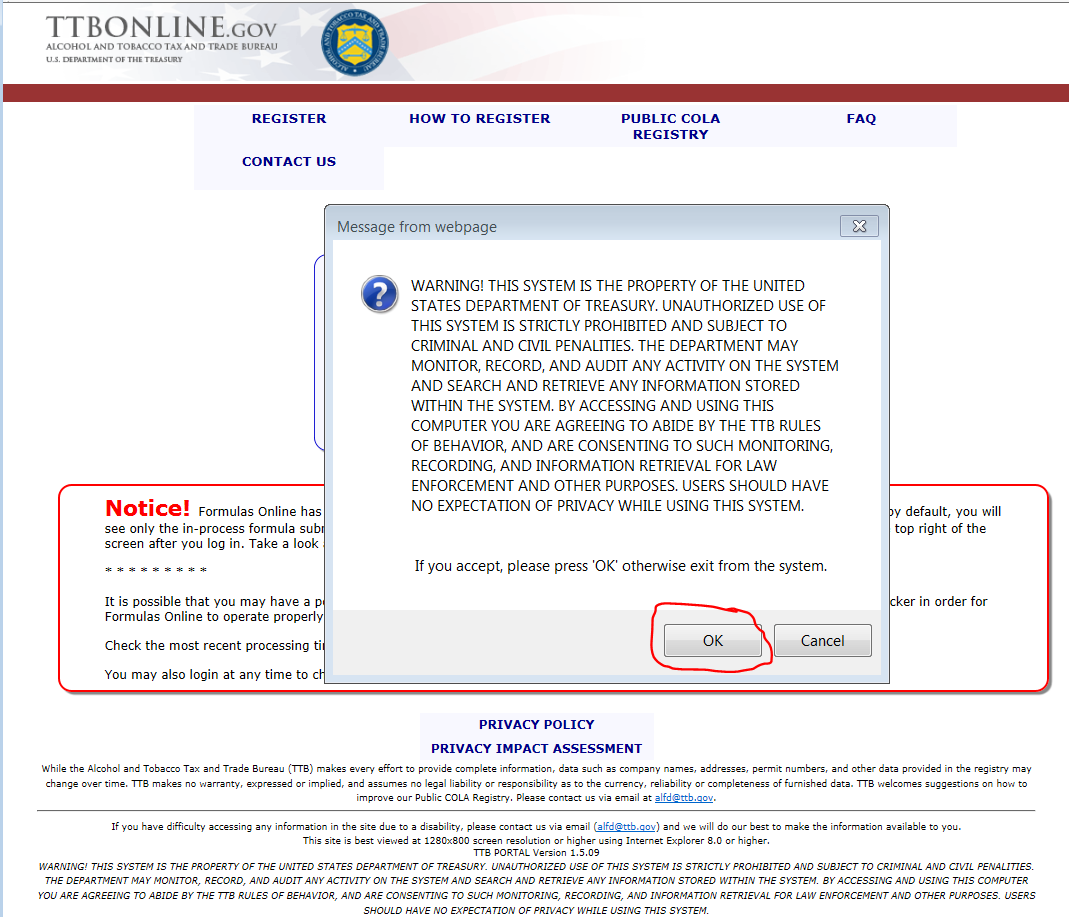Click the red Notice! heading

pos(147,508)
